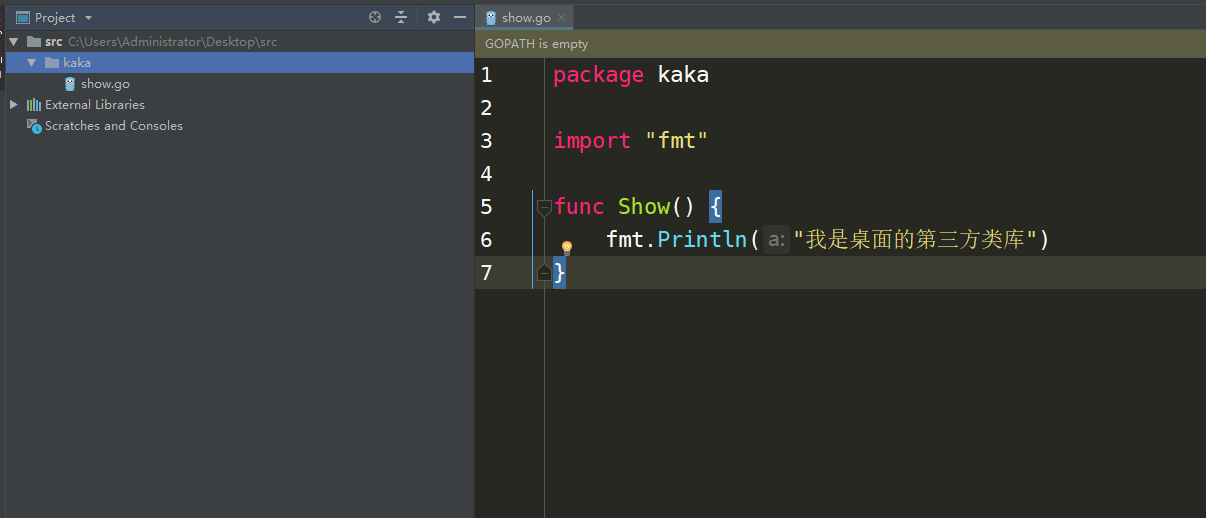The width and height of the screenshot is (1206, 518).
Task: Click the src path C:\Users\Administrator\Desktop\src
Action: coord(172,42)
